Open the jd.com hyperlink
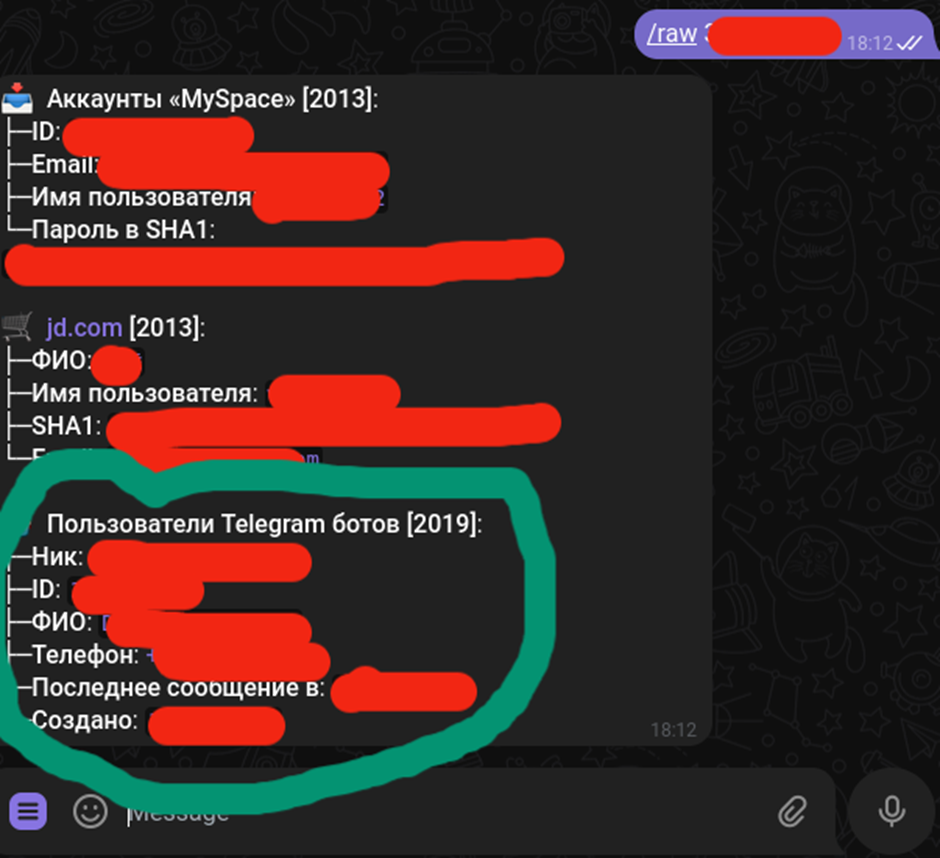Screen dimensions: 940x858 tap(85, 328)
